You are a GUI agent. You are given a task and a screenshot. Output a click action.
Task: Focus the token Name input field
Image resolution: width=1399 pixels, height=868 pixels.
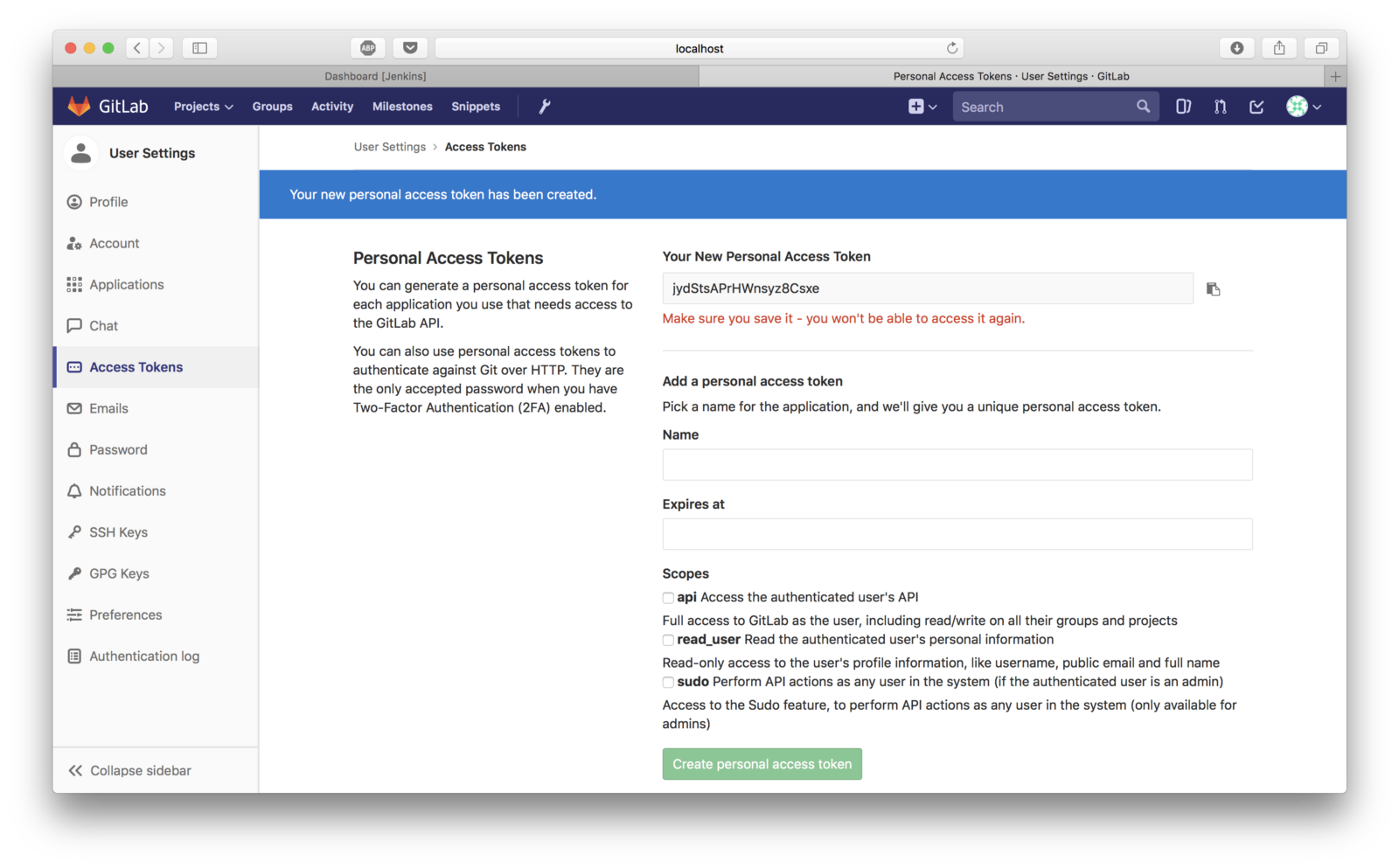click(957, 465)
